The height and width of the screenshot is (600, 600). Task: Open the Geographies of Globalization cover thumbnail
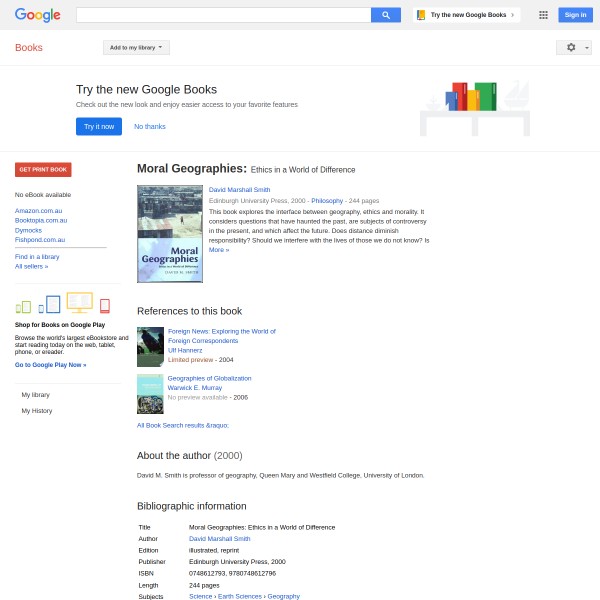150,394
